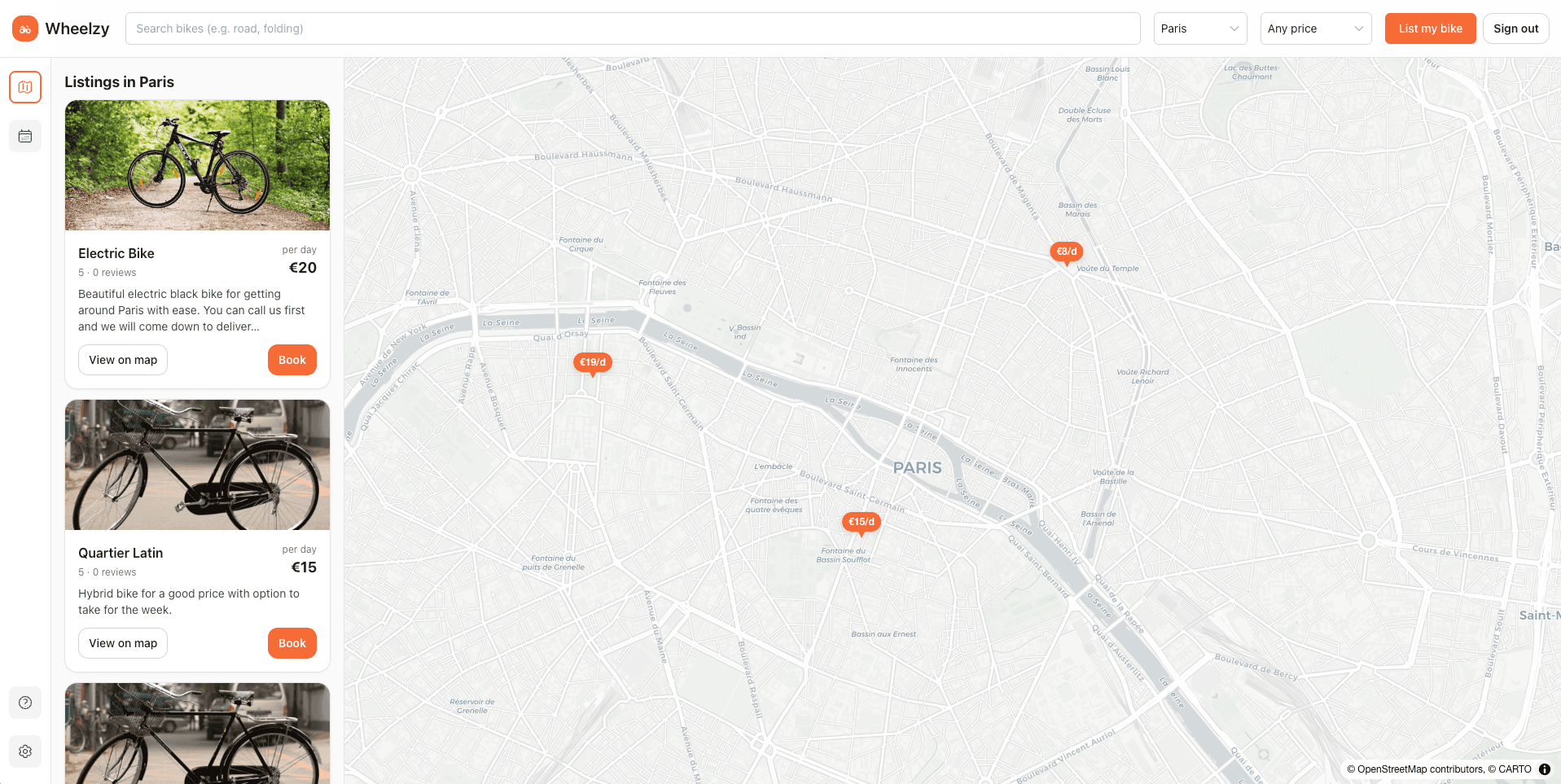The image size is (1561, 784).
Task: Open the Quartier Latin bike photo
Action: pos(197,465)
